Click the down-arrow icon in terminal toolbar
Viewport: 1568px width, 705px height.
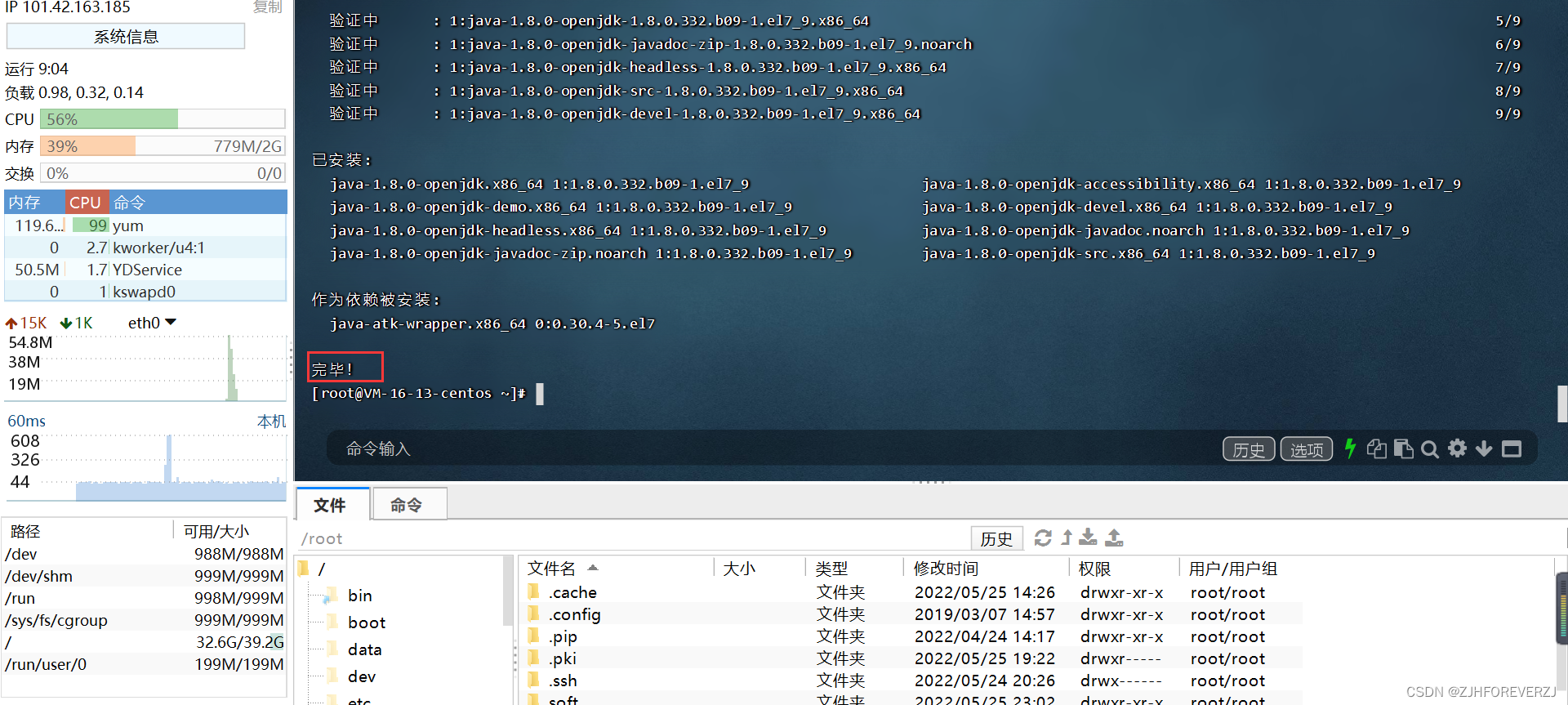1484,449
